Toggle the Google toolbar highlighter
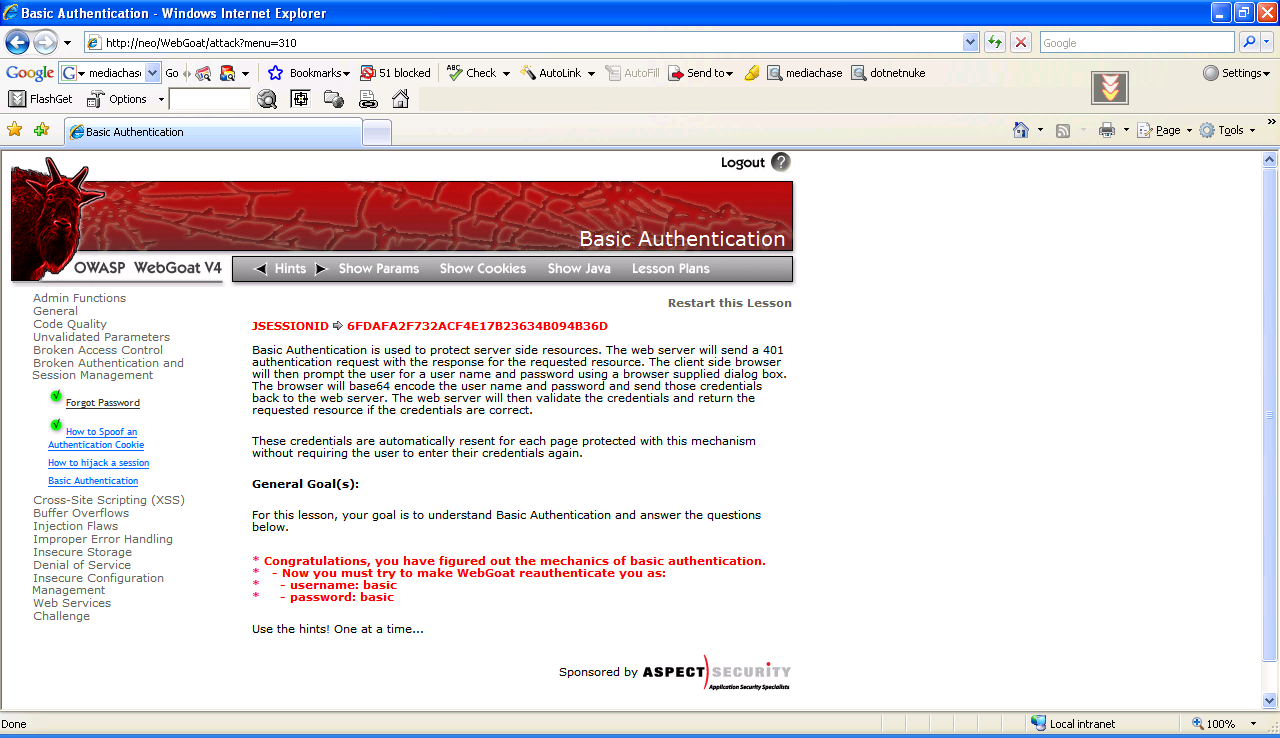Screen dimensions: 1280x738 (752, 73)
